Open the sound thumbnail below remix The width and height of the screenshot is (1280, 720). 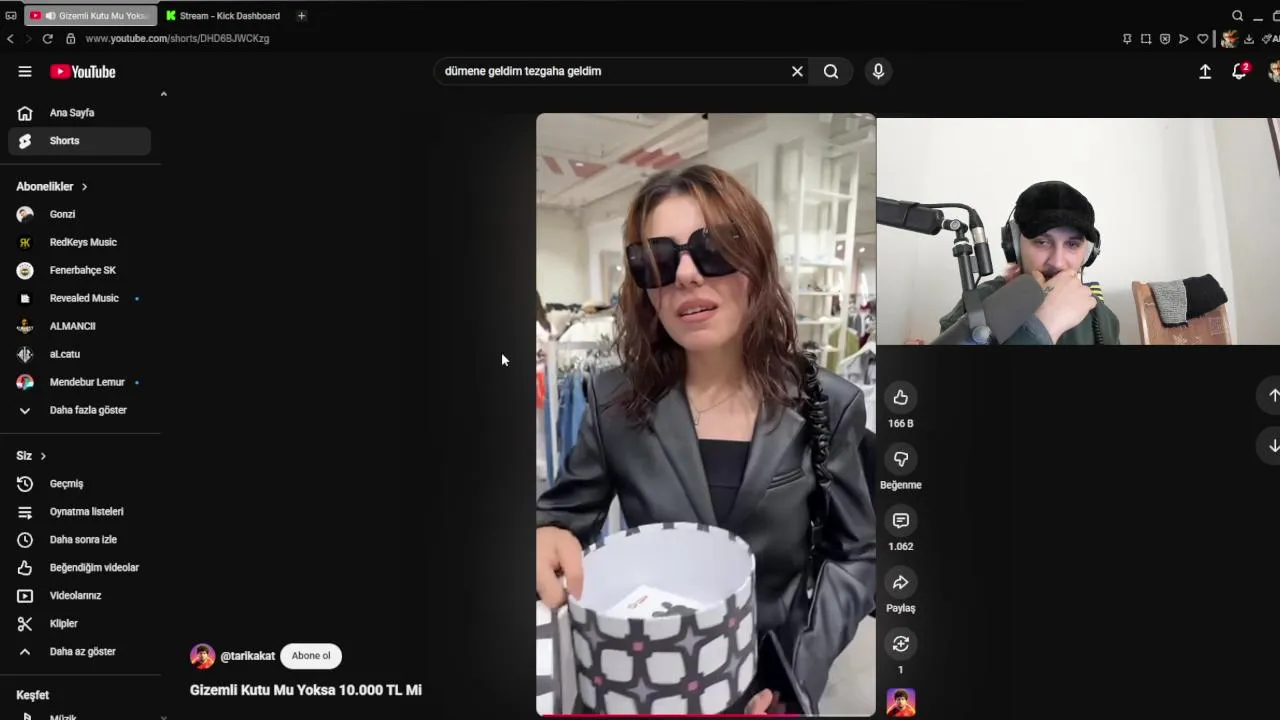pos(901,702)
